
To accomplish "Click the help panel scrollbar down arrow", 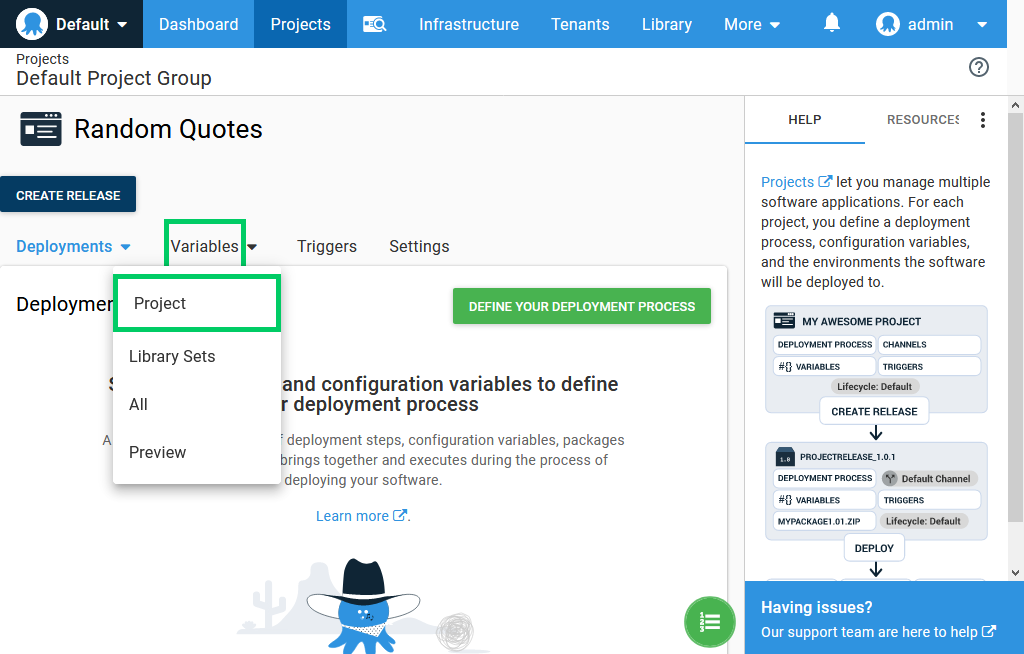I will point(1015,572).
